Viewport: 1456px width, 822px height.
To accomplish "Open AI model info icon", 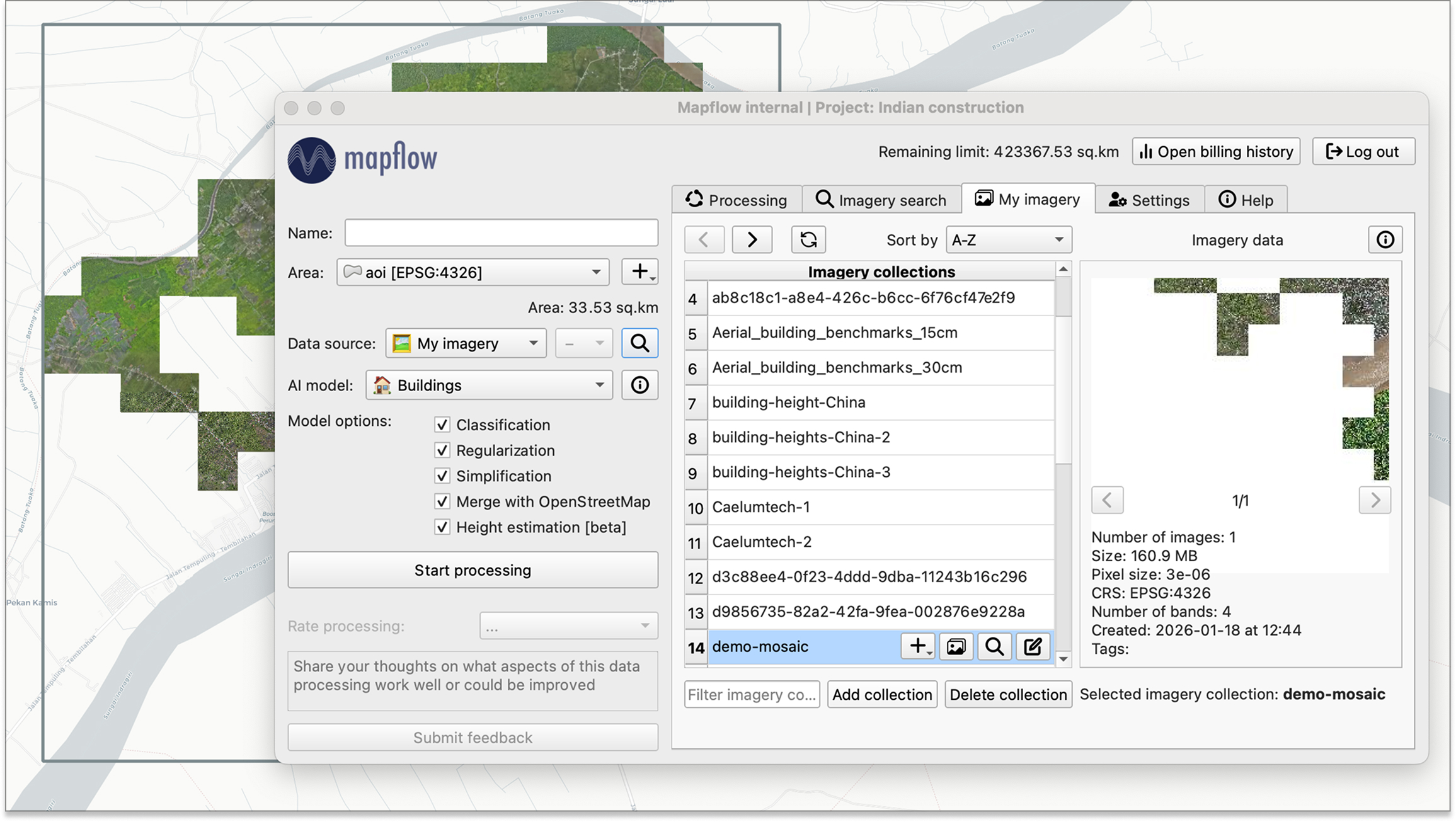I will (x=639, y=385).
